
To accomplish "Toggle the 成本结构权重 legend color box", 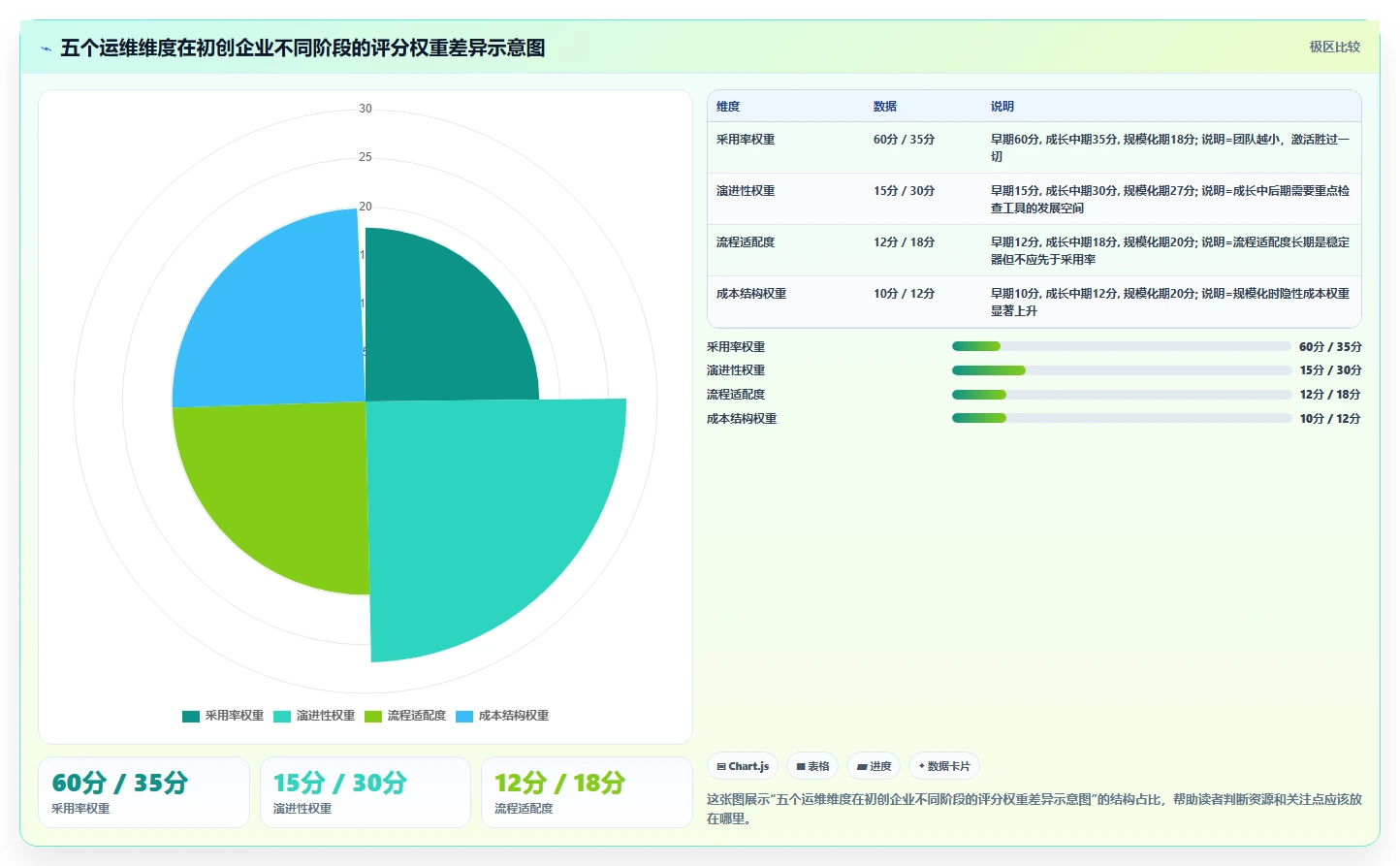I will click(x=464, y=717).
